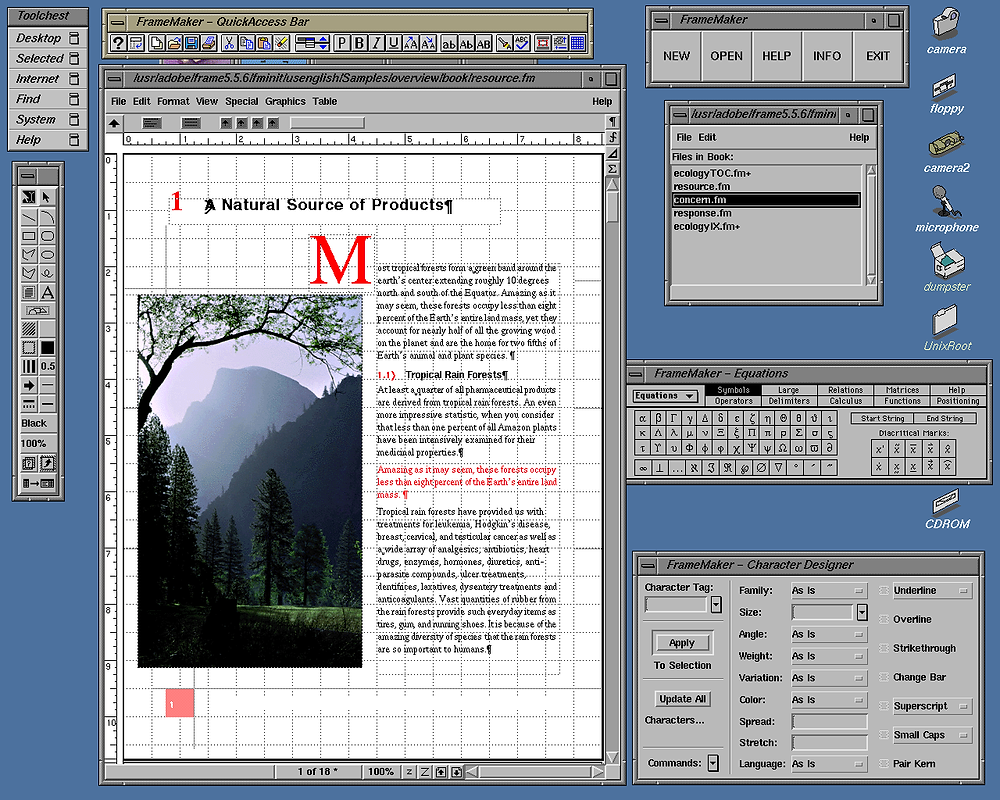Click the capital Omega symbol in Equations
Image resolution: width=1000 pixels, height=800 pixels.
(x=783, y=448)
